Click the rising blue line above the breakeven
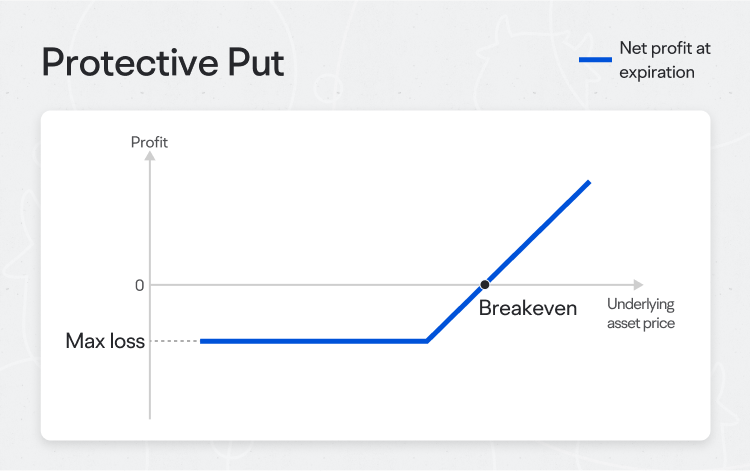 point(540,231)
